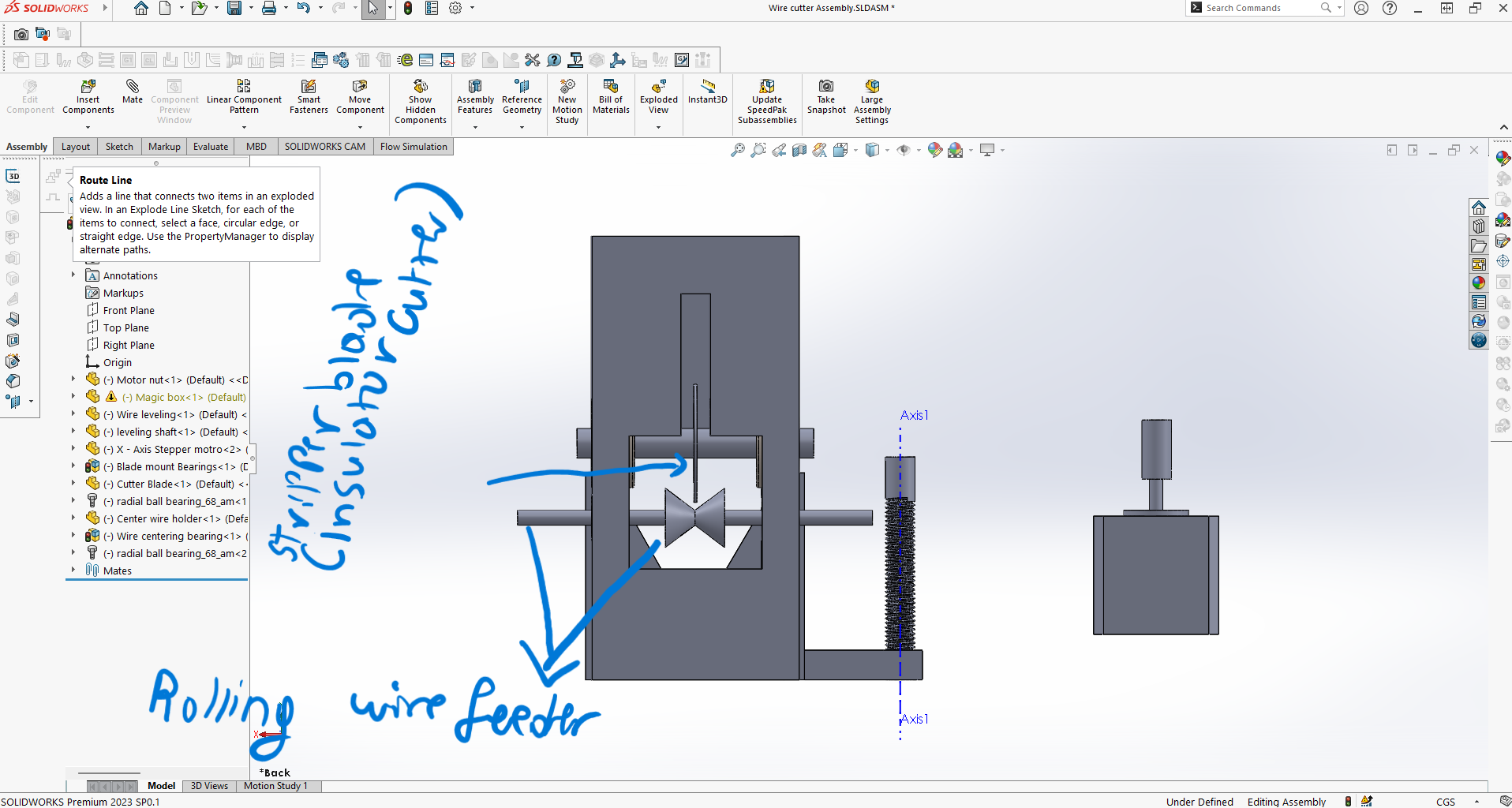Click the Print icon in the title bar
This screenshot has width=1512, height=808.
tap(269, 9)
